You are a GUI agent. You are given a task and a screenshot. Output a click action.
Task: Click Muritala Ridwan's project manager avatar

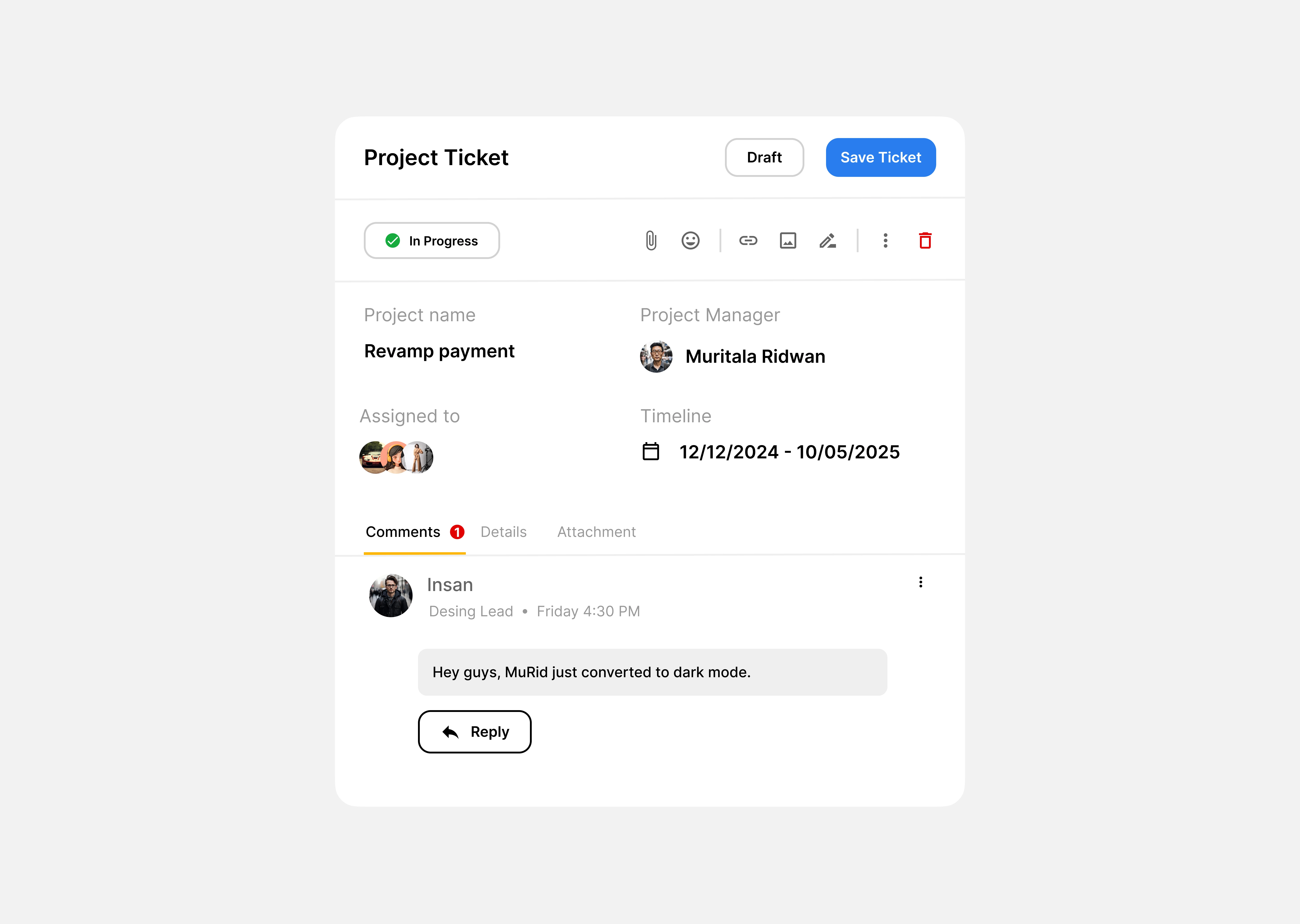point(656,357)
